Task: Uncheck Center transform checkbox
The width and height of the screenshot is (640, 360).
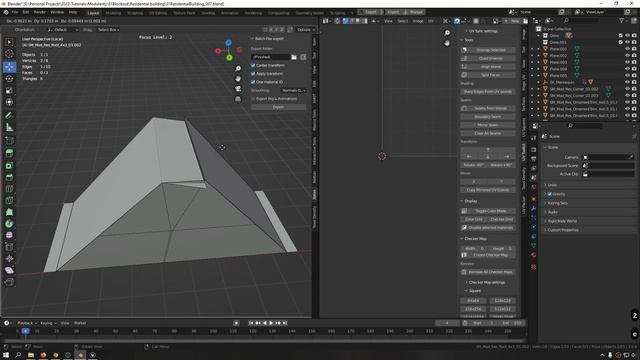Action: (253, 65)
